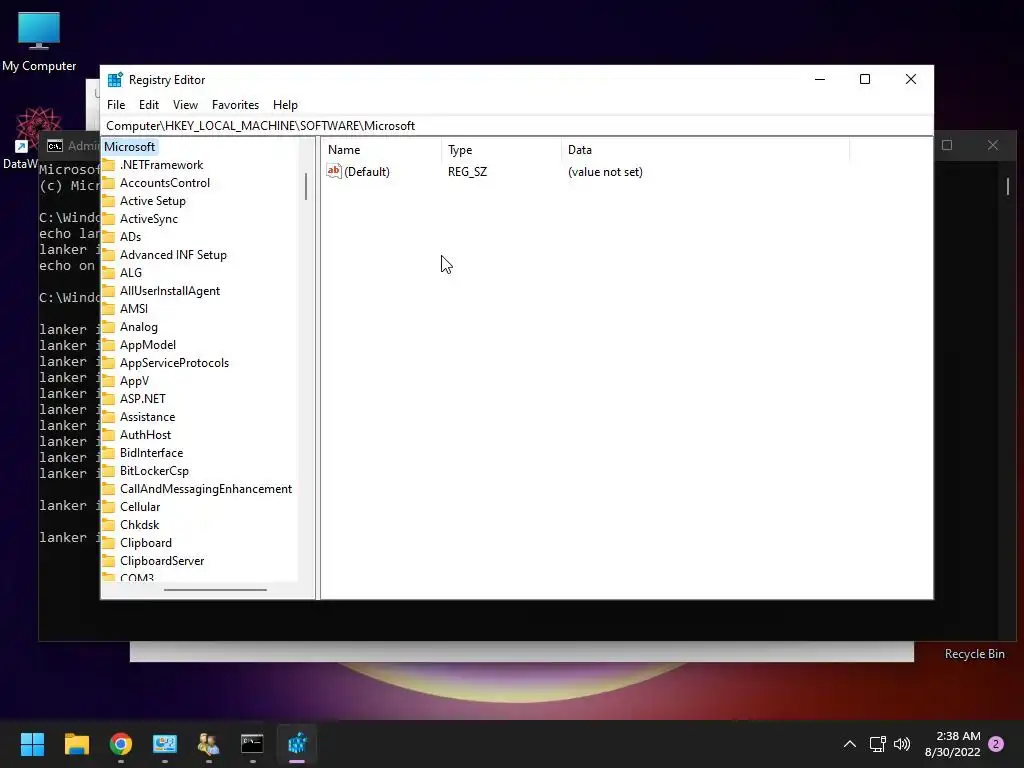Click the tree pane vertical scrollbar thumb
Screen dimensions: 1024x768
tap(306, 186)
